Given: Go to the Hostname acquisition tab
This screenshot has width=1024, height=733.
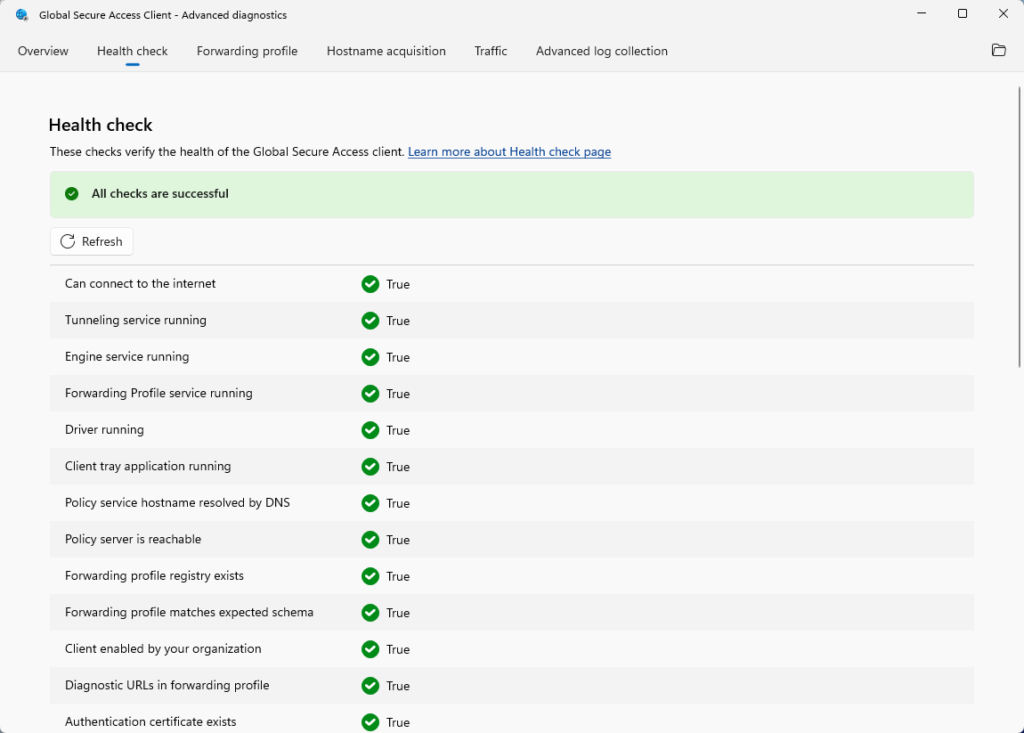Looking at the screenshot, I should point(386,51).
